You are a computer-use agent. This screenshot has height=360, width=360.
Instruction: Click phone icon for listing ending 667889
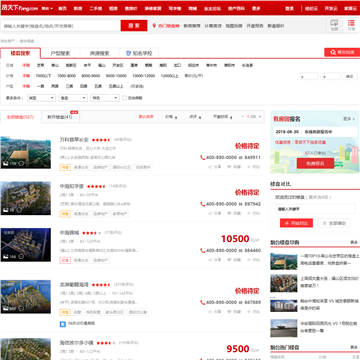202,302
